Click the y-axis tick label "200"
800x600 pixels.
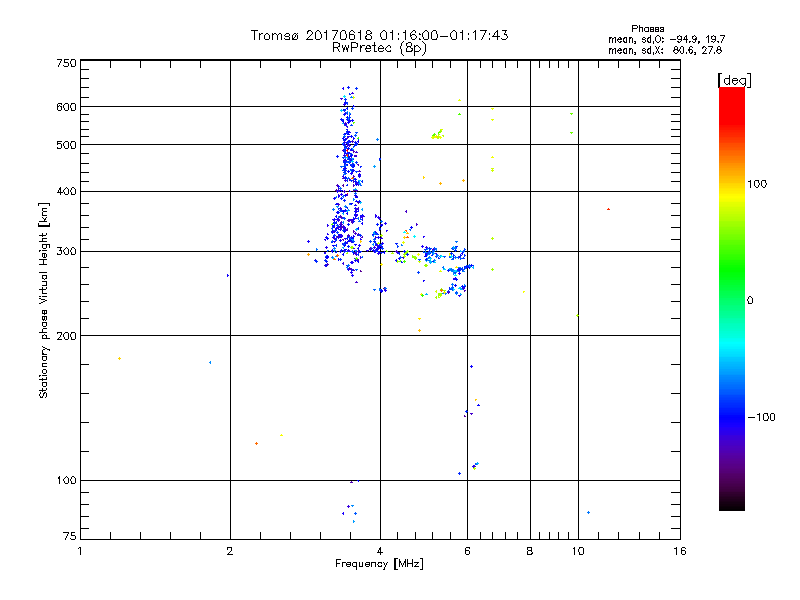66,336
